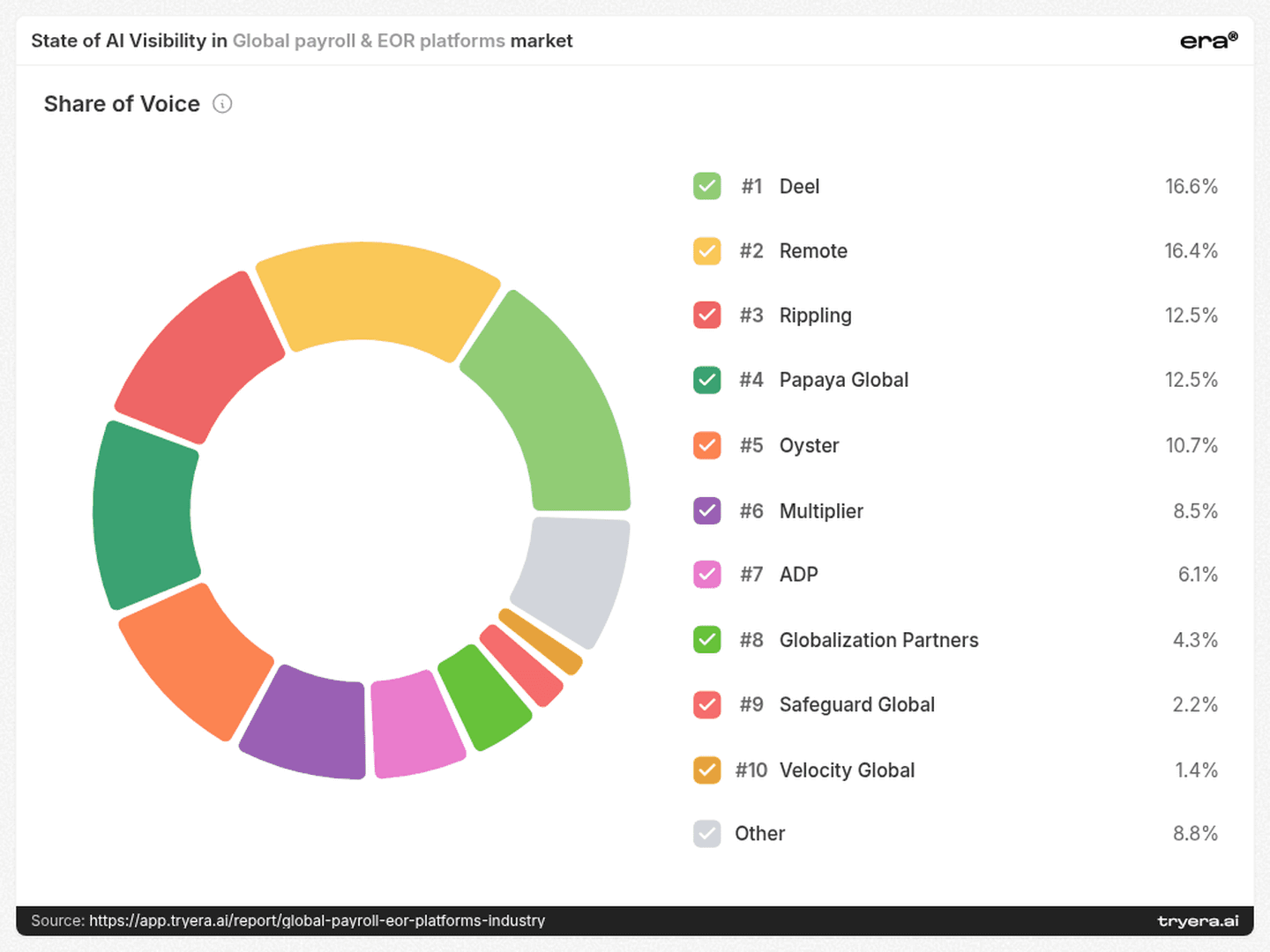1270x952 pixels.
Task: Click the Share of Voice info icon
Action: pyautogui.click(x=222, y=104)
